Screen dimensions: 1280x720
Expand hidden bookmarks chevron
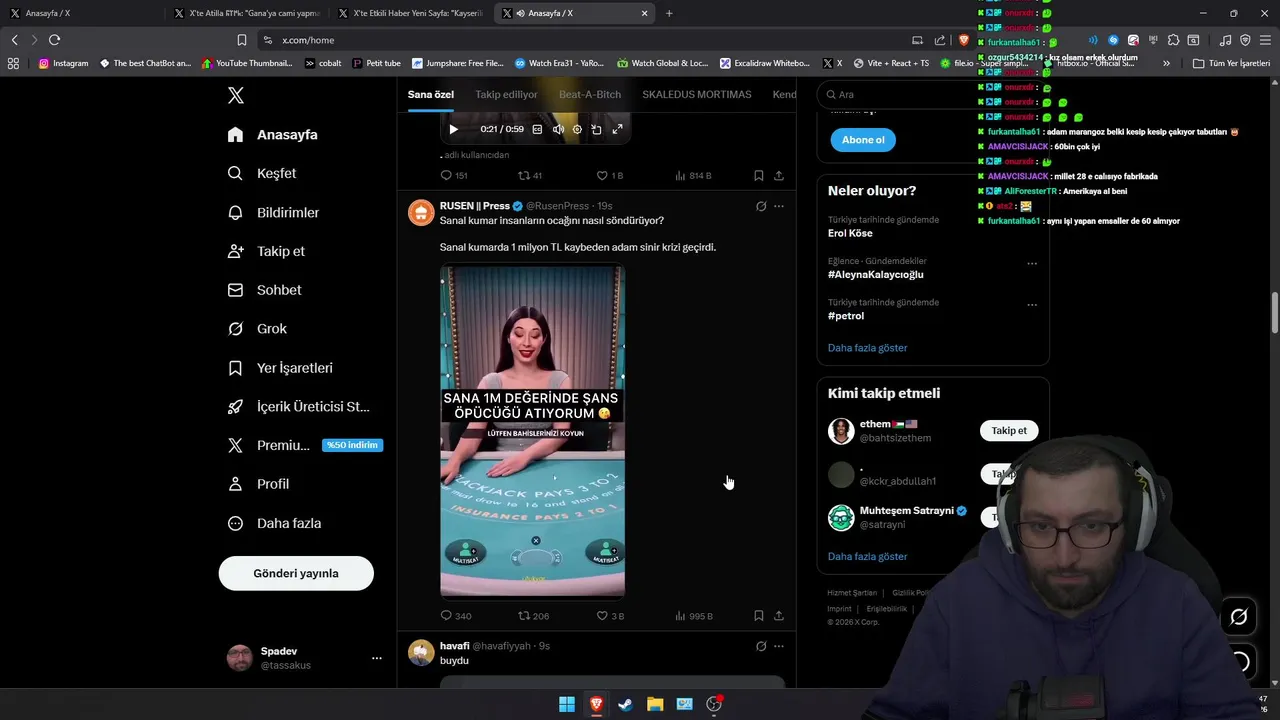click(x=1166, y=63)
